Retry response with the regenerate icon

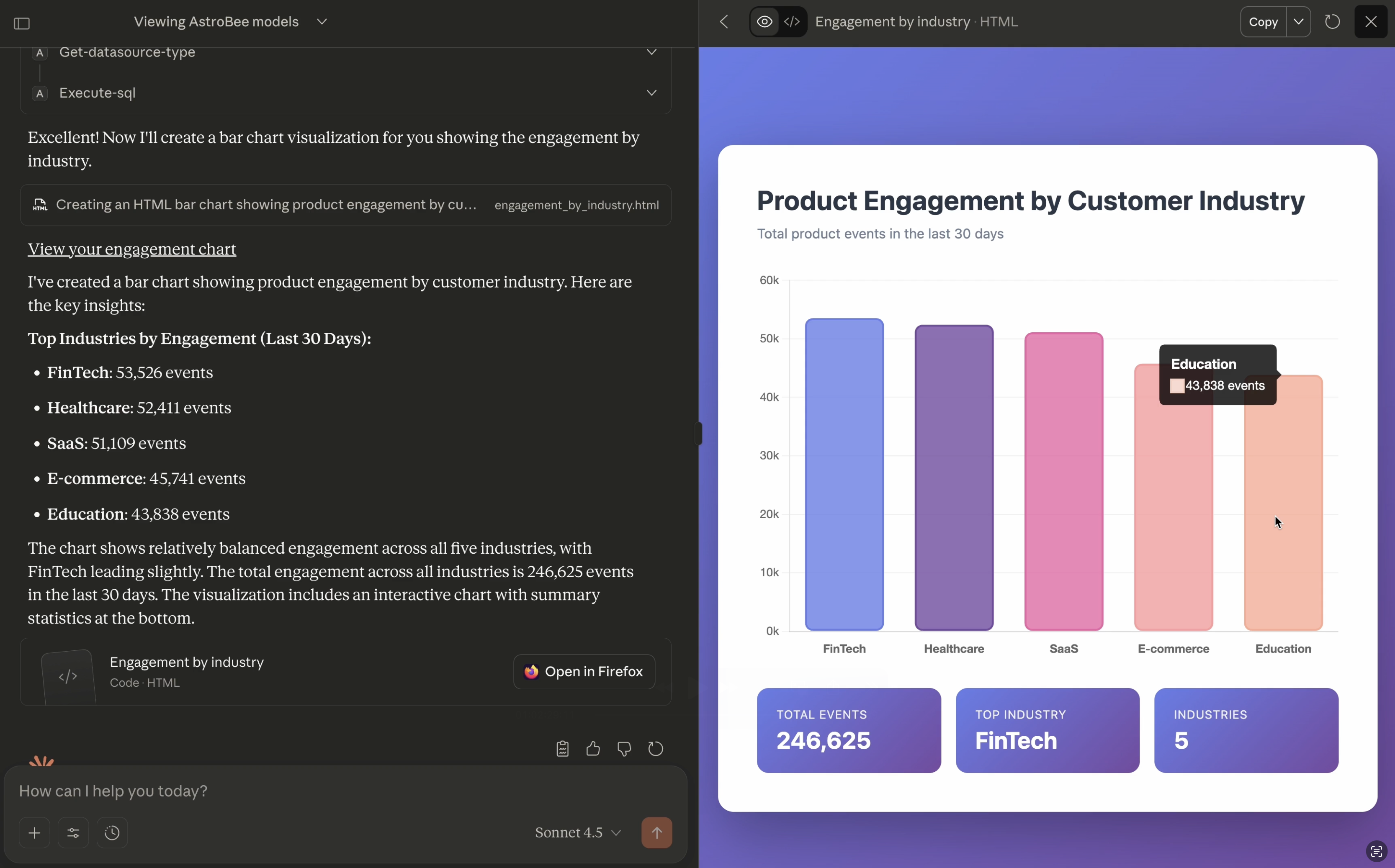tap(655, 749)
